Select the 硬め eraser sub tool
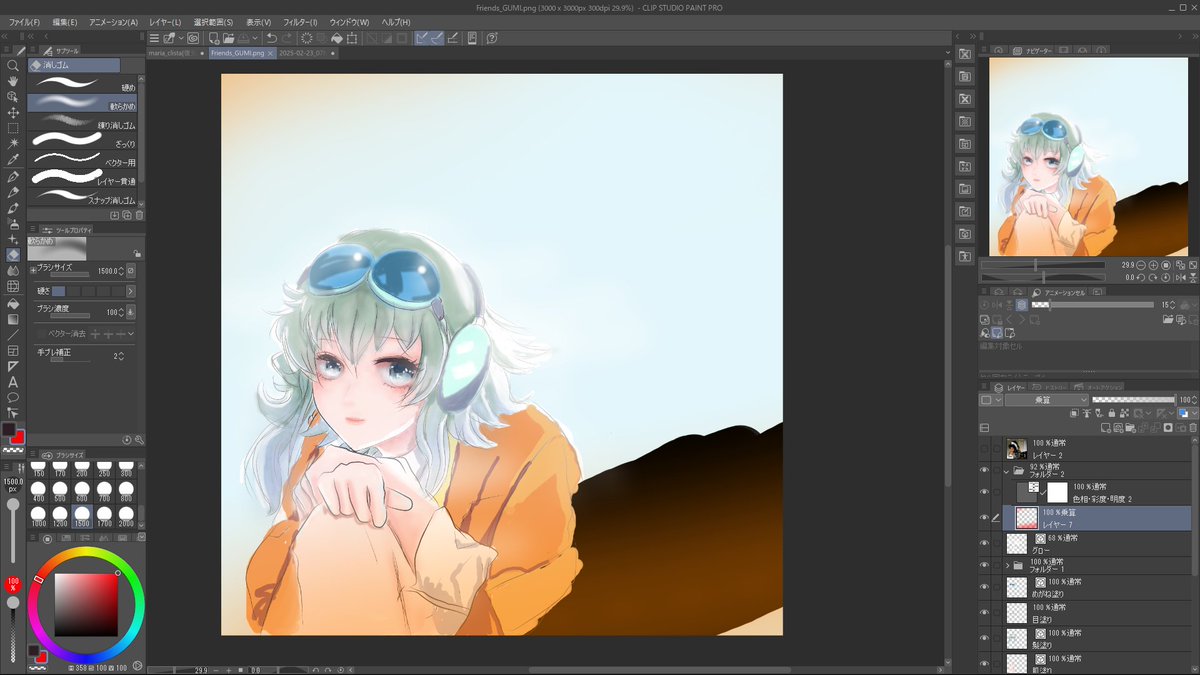The image size is (1200, 675). point(83,84)
